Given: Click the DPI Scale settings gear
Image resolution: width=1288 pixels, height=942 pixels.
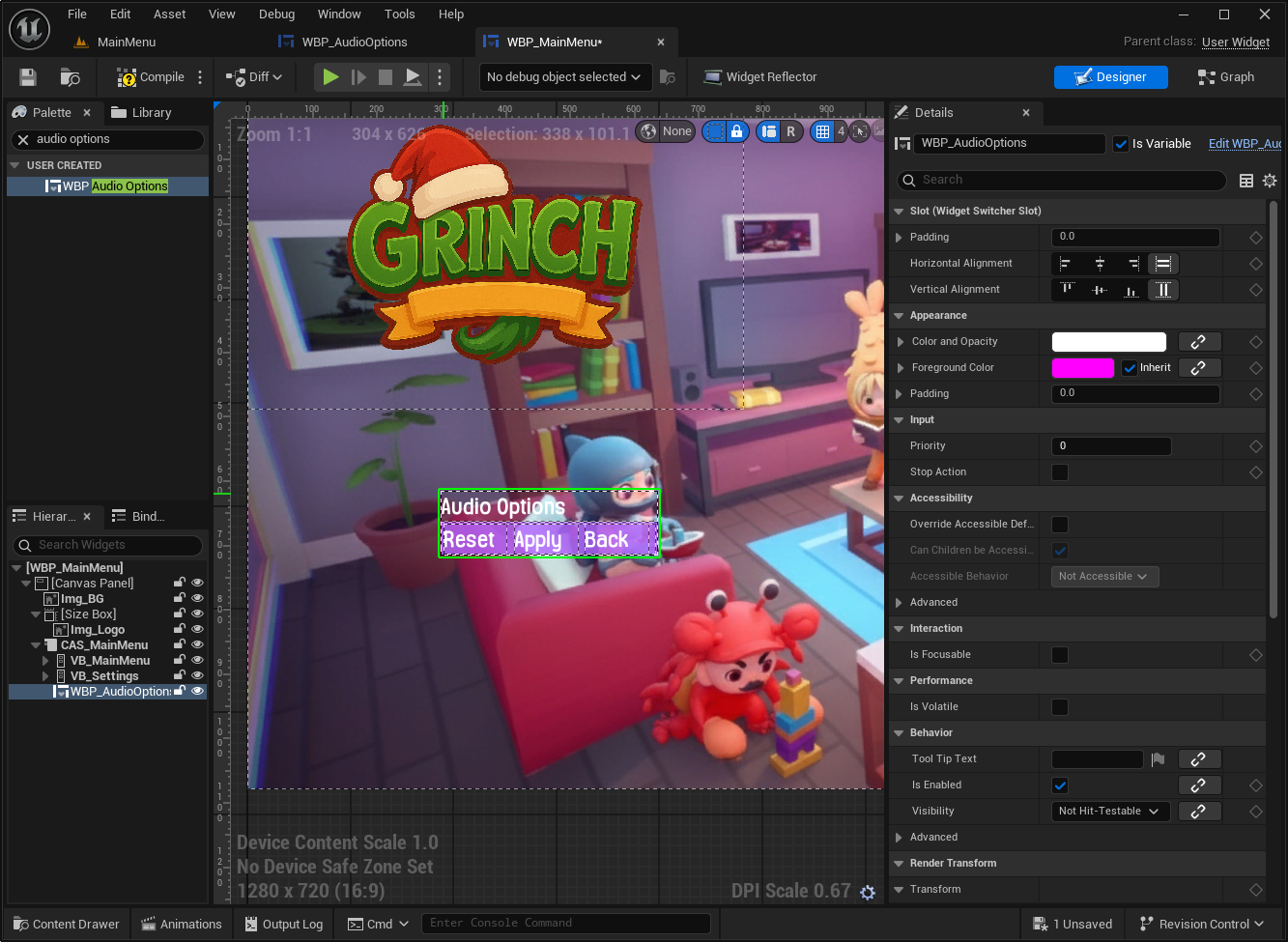Looking at the screenshot, I should pos(868,893).
